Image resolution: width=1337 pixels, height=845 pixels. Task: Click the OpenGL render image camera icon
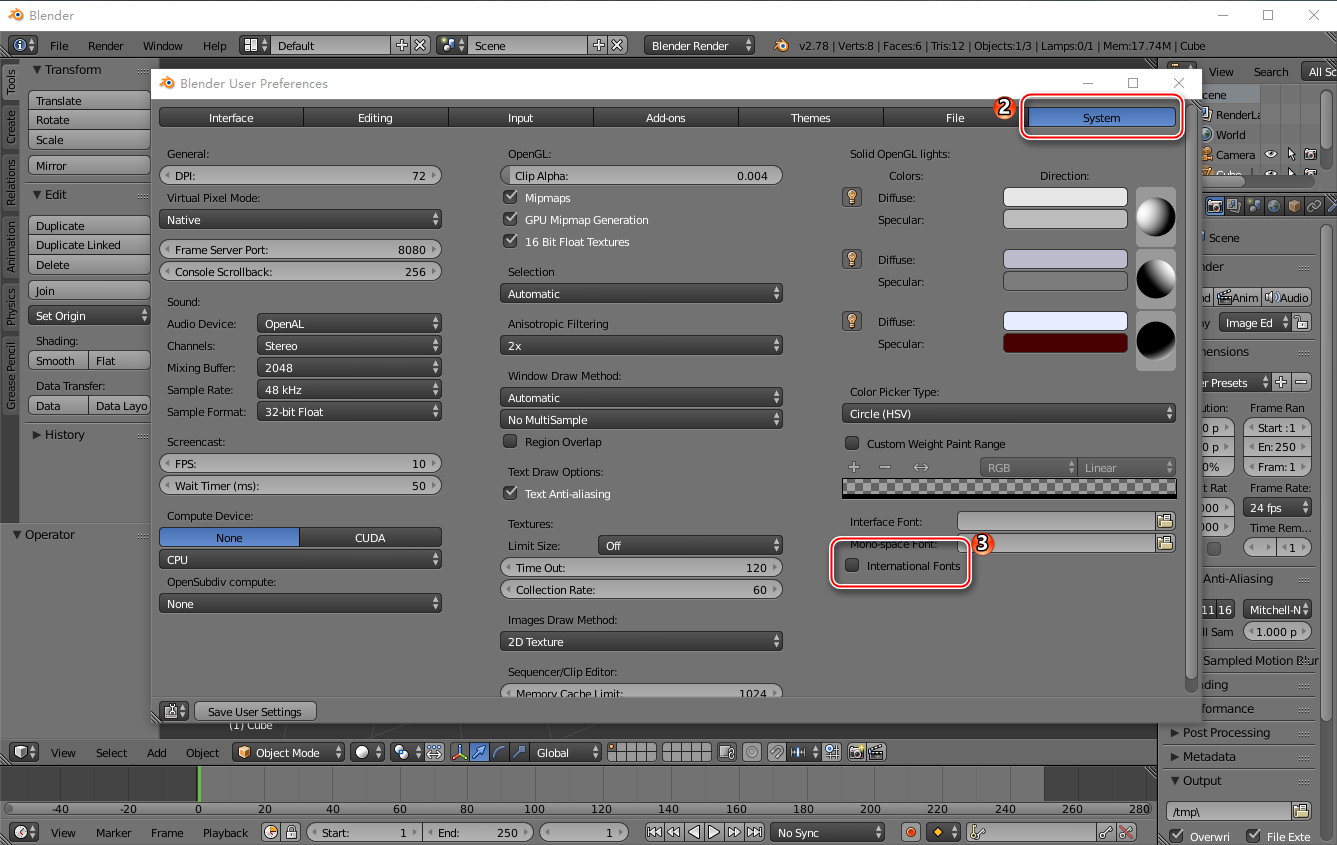coord(856,752)
